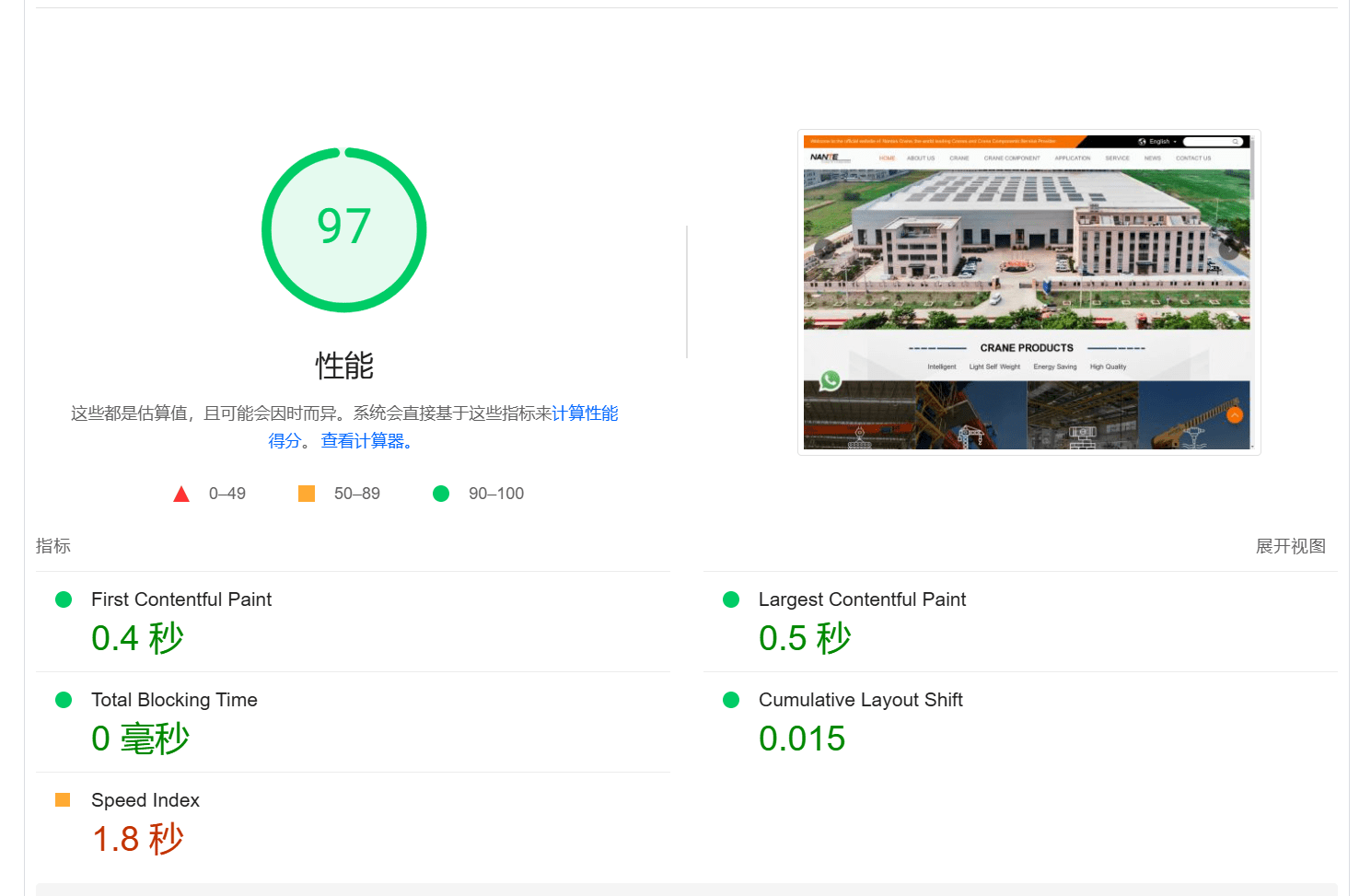
Task: Click First Contentful Paint green status dot
Action: (x=64, y=599)
